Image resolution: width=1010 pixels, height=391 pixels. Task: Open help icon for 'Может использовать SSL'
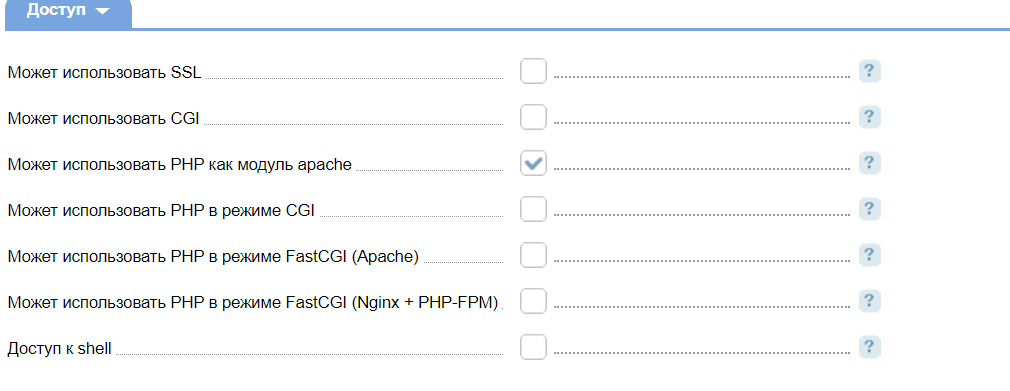pyautogui.click(x=869, y=72)
